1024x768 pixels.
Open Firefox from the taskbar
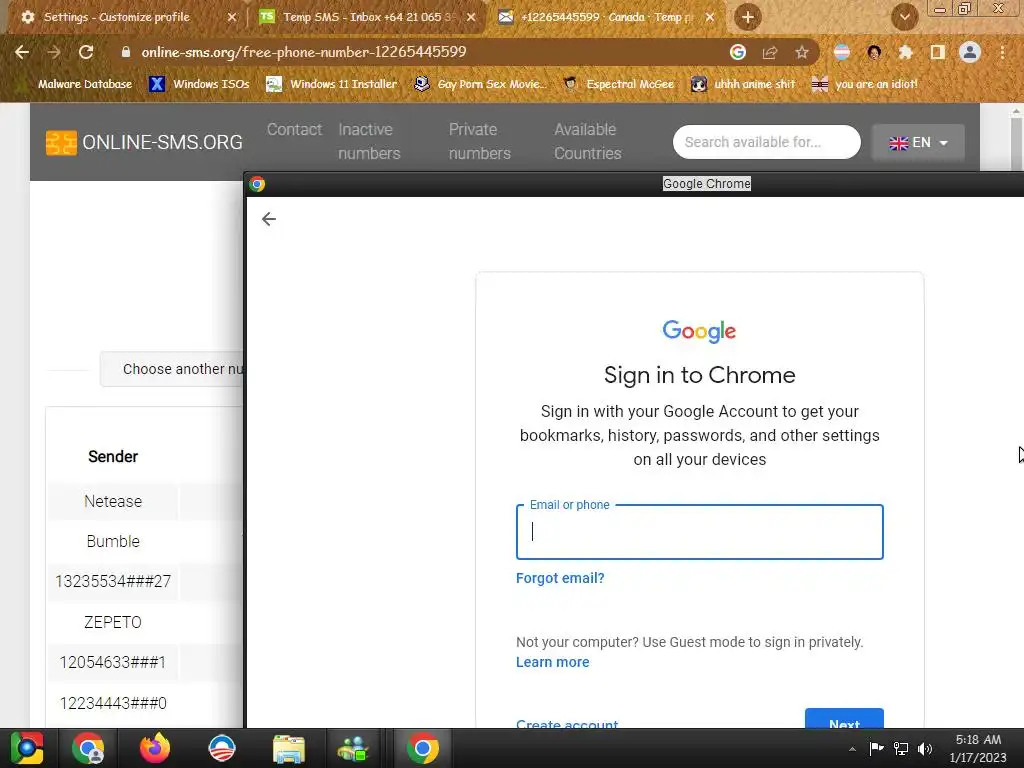pyautogui.click(x=155, y=748)
